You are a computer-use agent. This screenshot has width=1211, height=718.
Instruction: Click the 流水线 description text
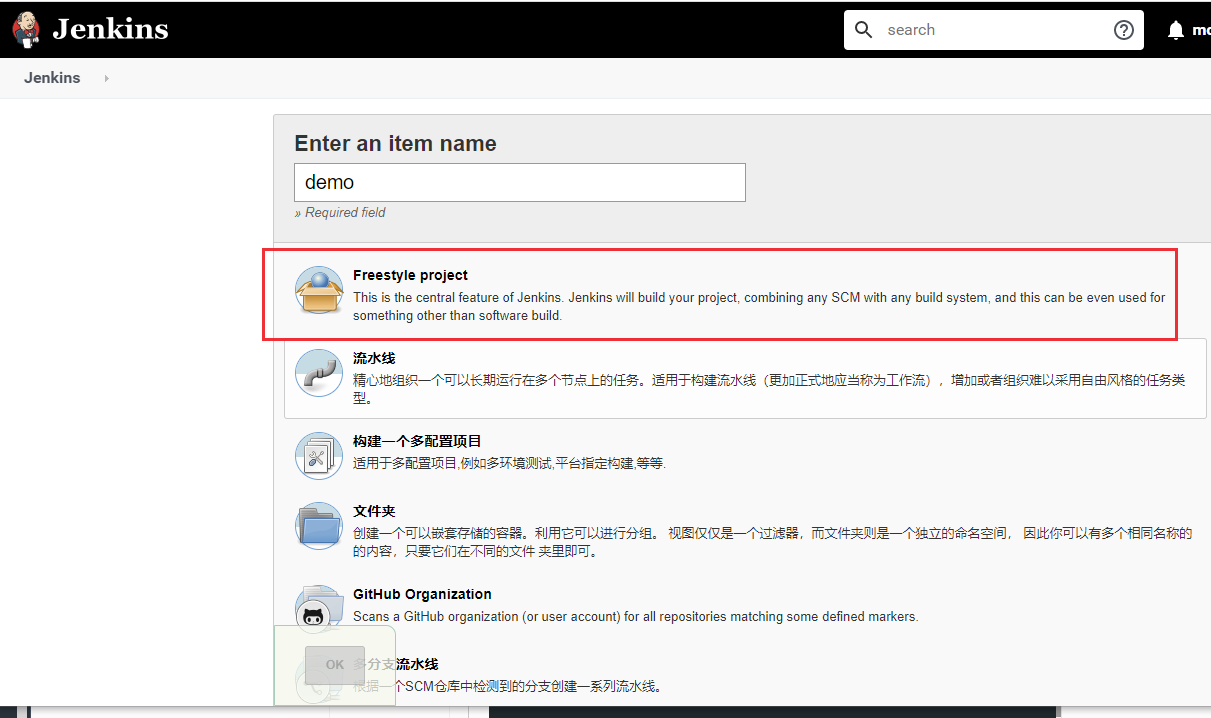[x=769, y=389]
